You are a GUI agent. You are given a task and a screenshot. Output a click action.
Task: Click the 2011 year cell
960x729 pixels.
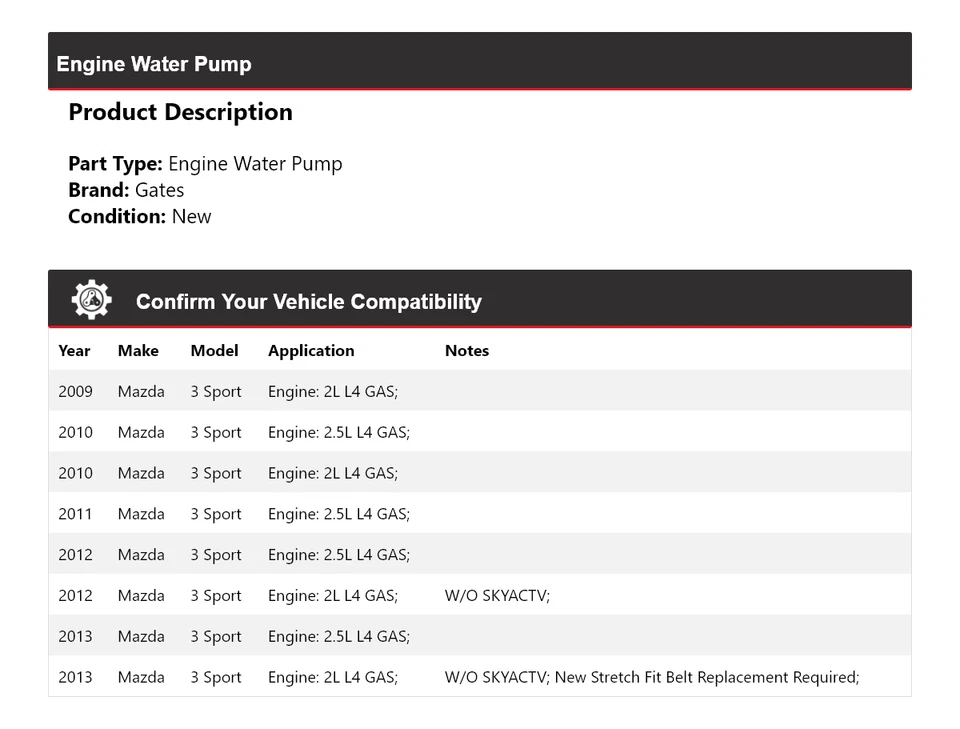click(x=75, y=514)
